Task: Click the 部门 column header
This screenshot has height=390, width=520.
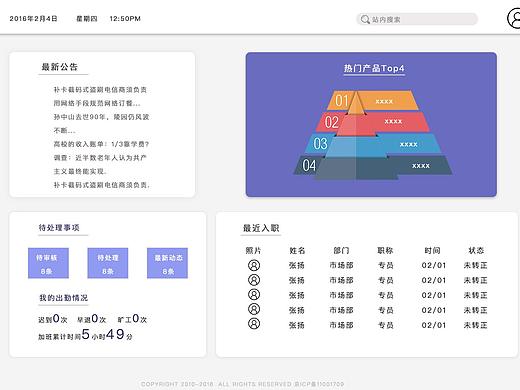Action: tap(341, 250)
